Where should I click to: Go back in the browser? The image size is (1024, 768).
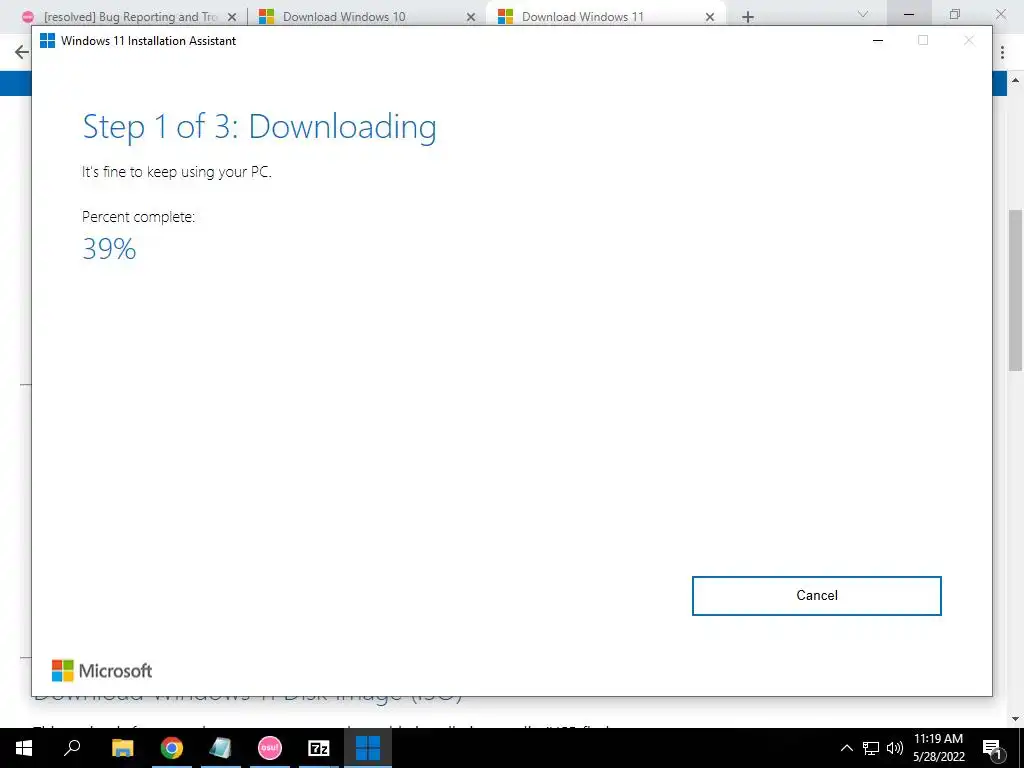(x=21, y=52)
